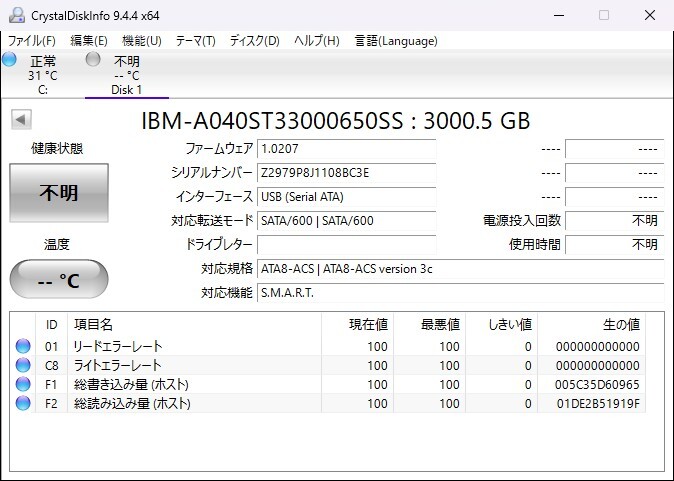Close the CrystalDiskInfo window
674x481 pixels.
[x=650, y=15]
